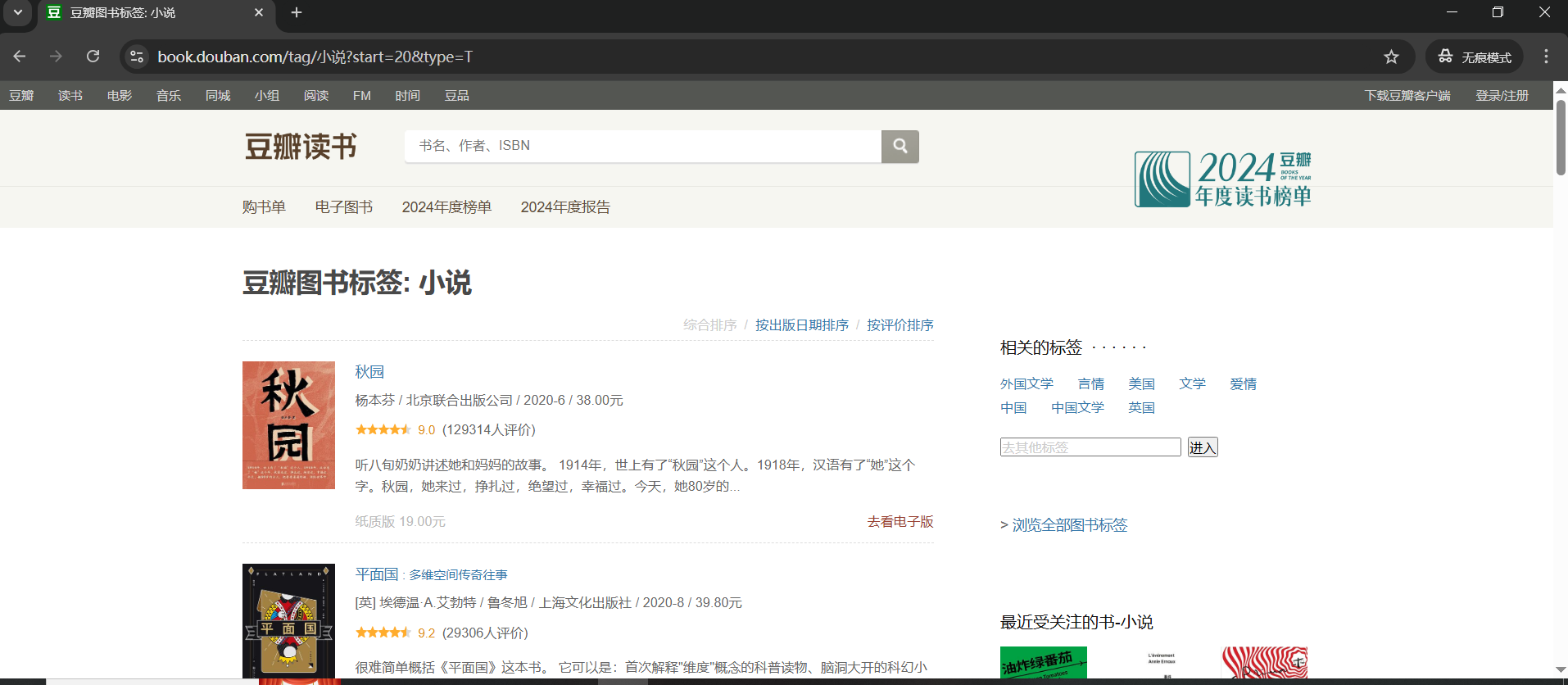Screen dimensions: 1568x685
Task: Click the magnifier search button
Action: [x=900, y=147]
